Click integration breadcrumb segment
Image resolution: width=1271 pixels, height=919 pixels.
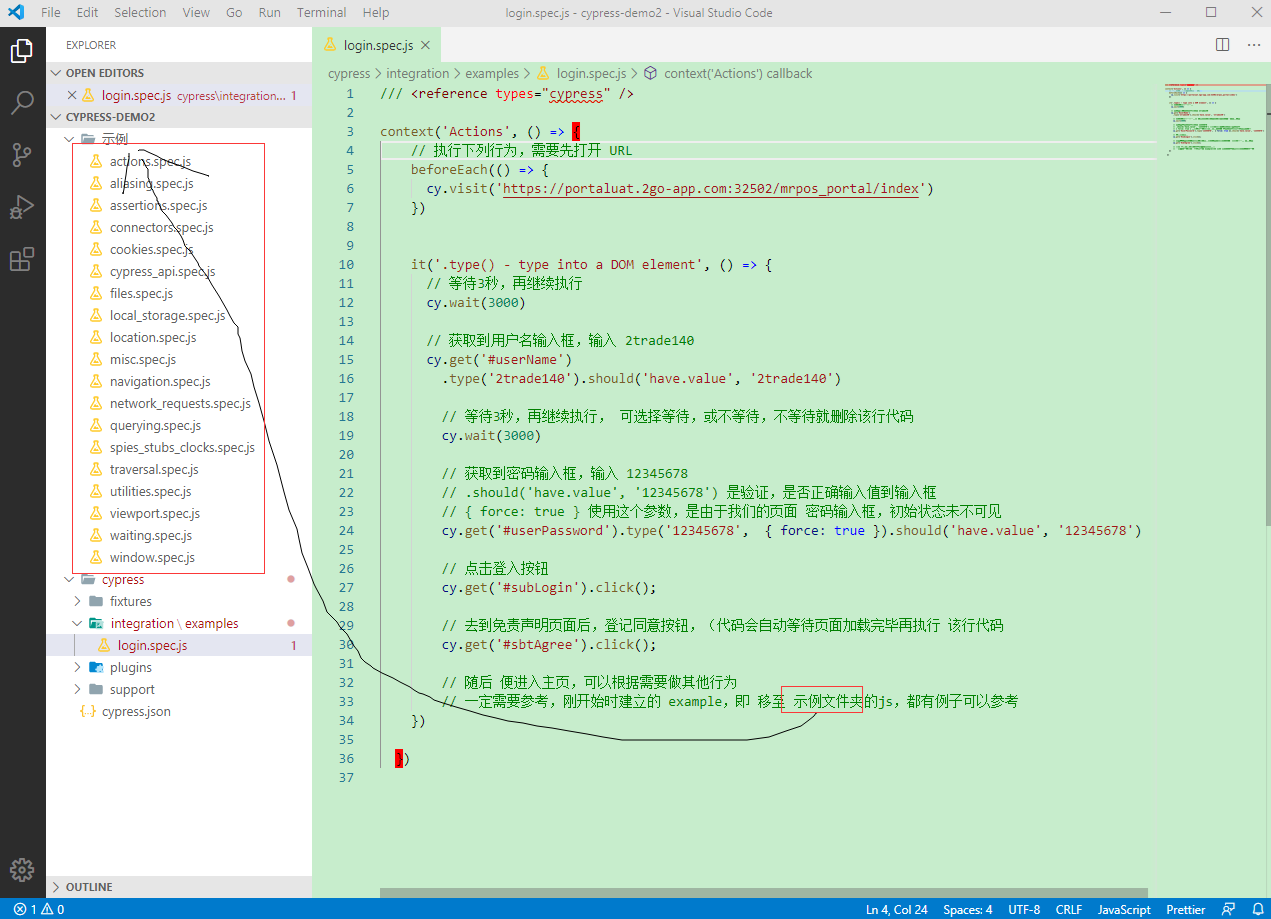(418, 73)
